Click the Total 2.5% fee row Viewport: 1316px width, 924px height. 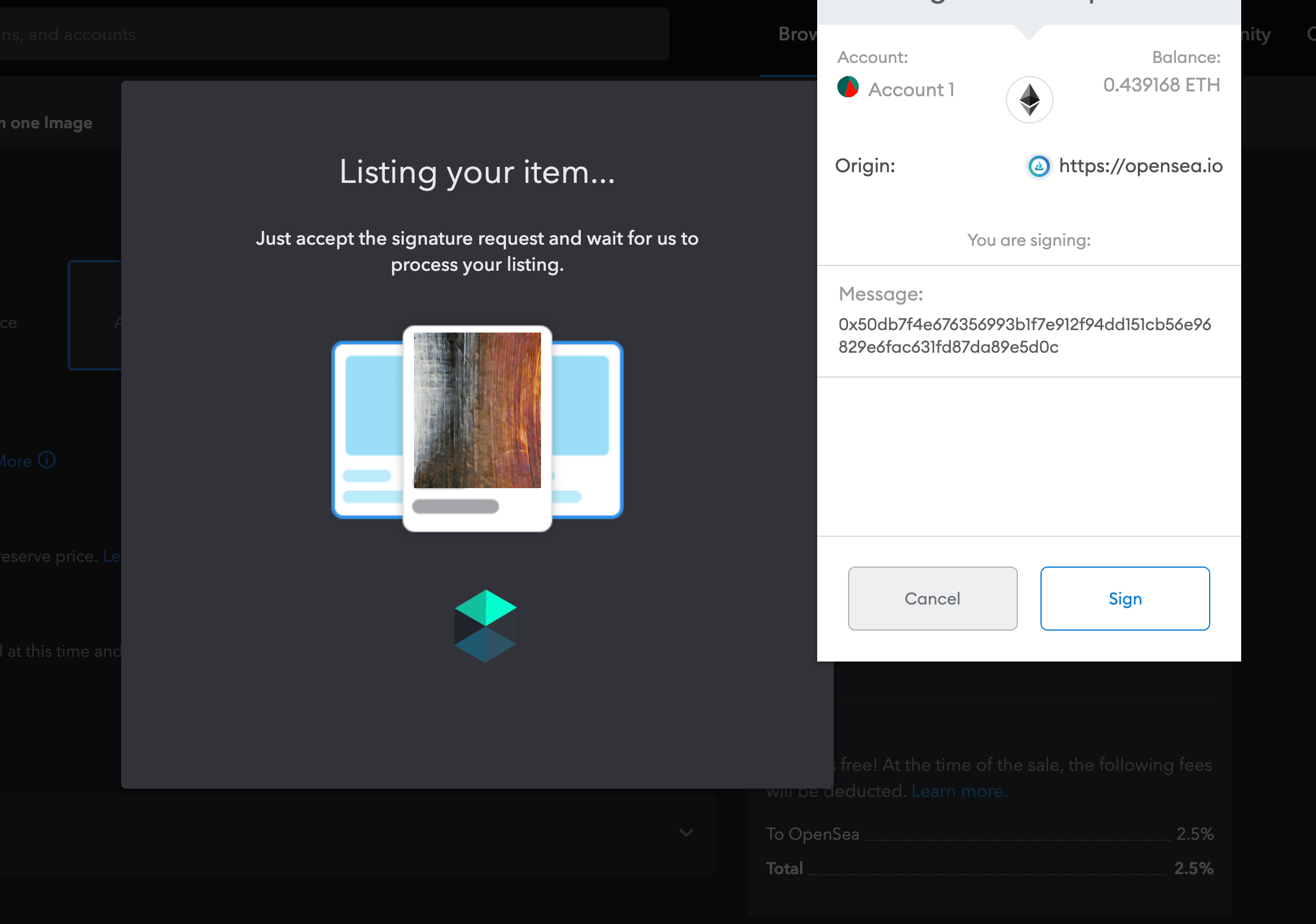point(989,868)
